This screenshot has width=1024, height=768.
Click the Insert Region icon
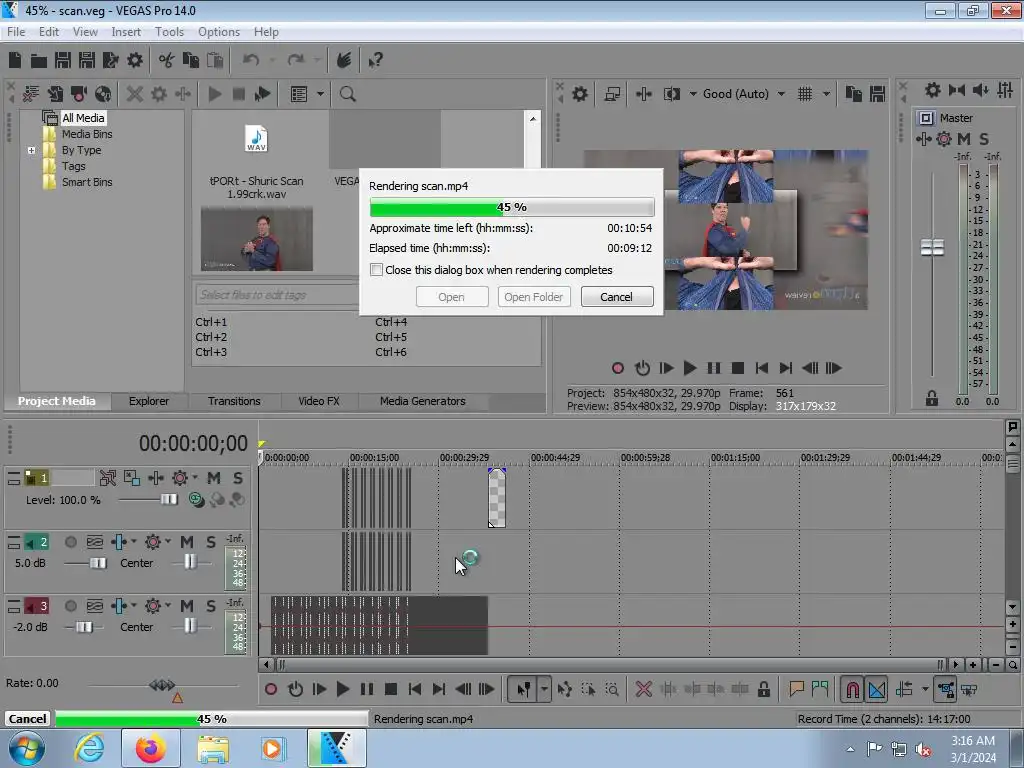(820, 689)
